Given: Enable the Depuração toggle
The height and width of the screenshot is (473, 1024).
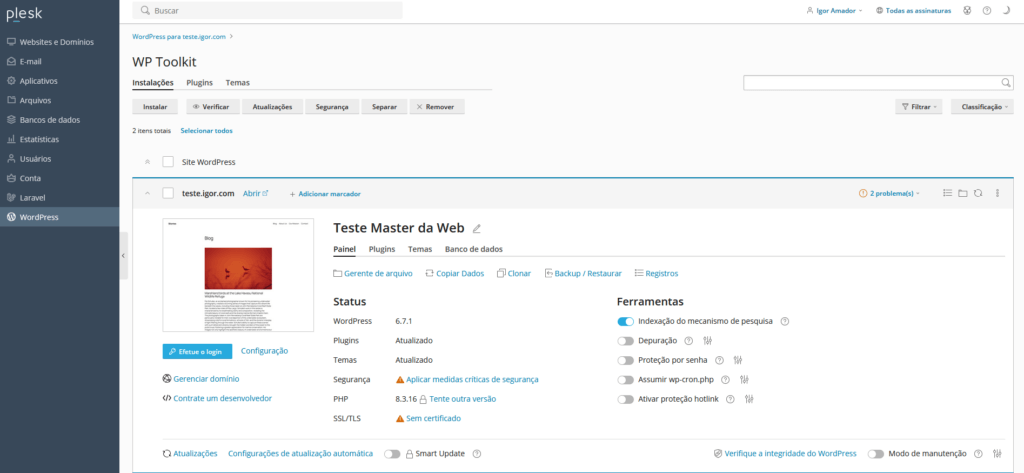Looking at the screenshot, I should (x=626, y=341).
